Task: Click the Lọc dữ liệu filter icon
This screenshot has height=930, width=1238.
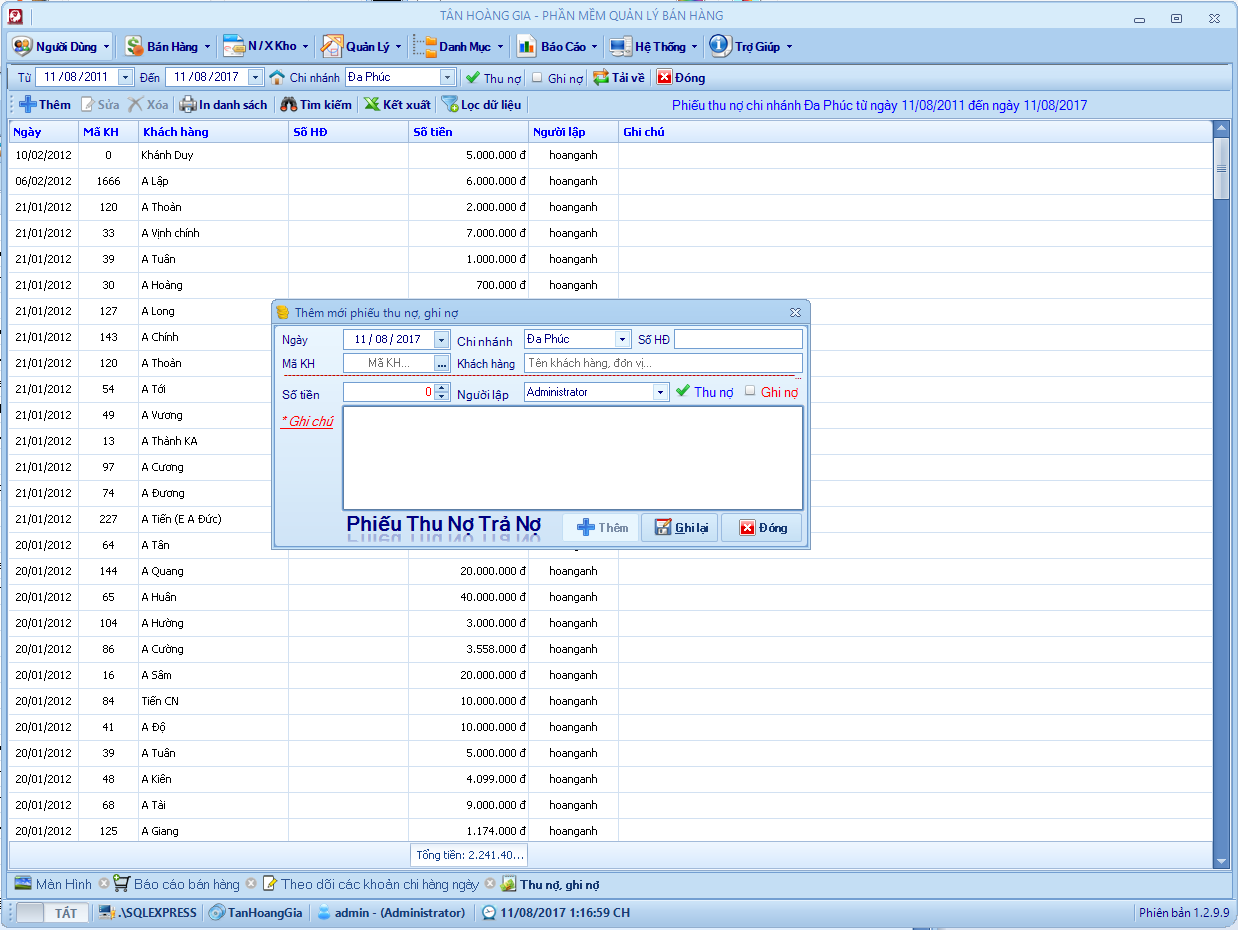Action: point(450,104)
